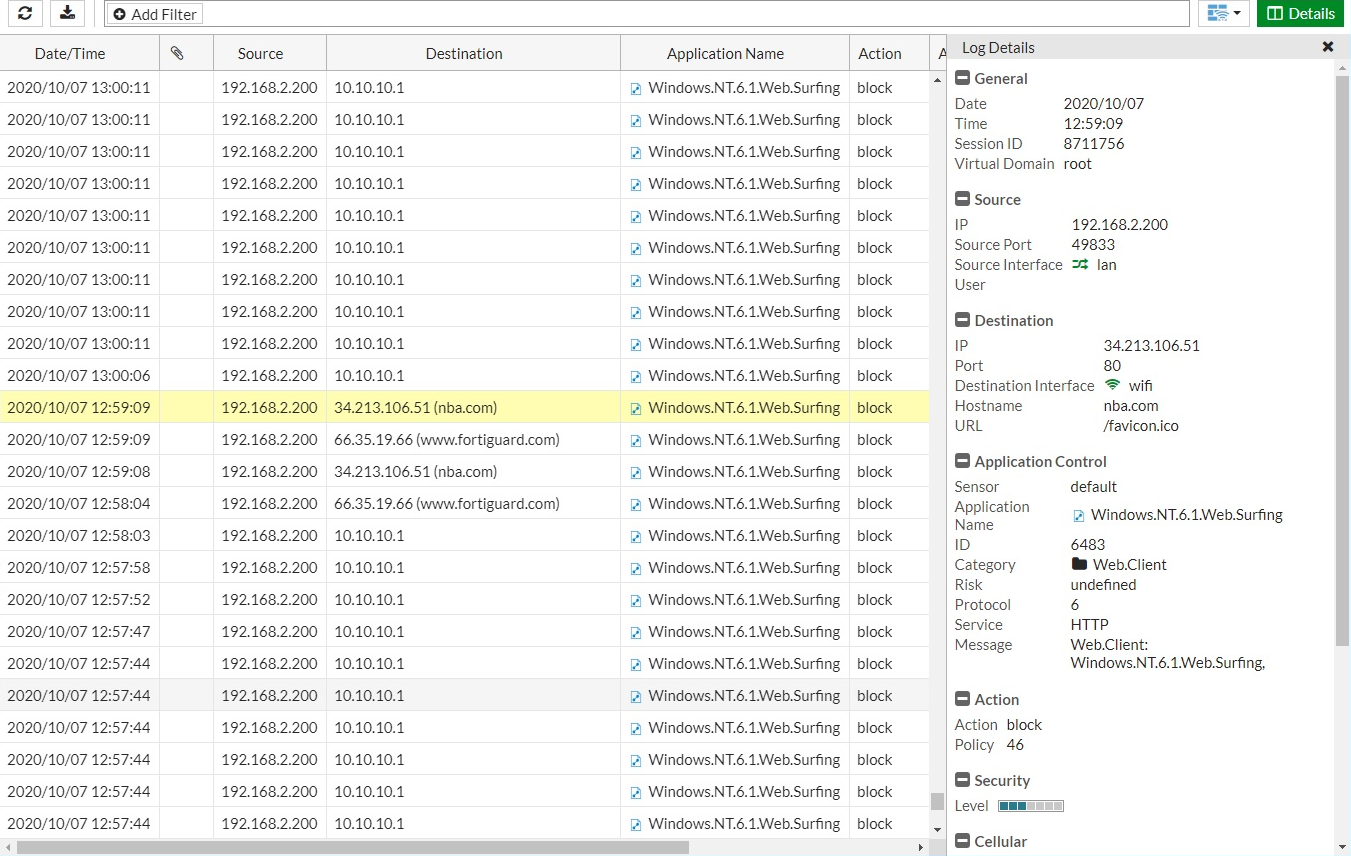Image resolution: width=1351 pixels, height=856 pixels.
Task: Click the Security level indicator bar
Action: click(1030, 806)
